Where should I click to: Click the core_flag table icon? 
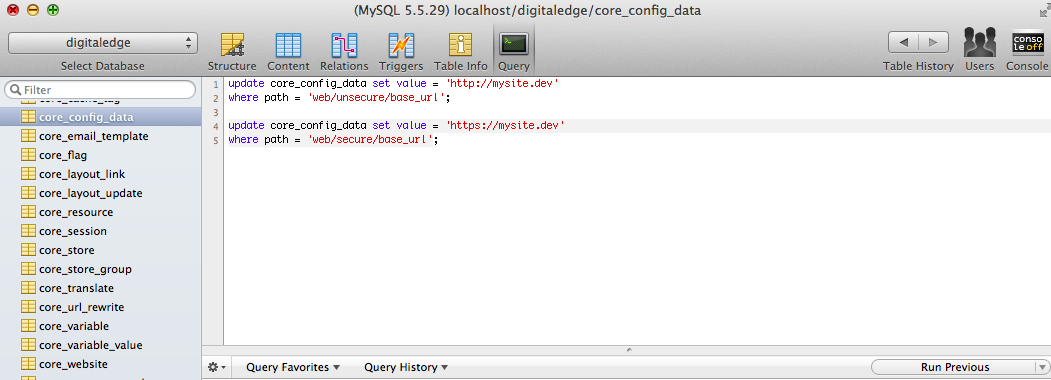[28, 155]
